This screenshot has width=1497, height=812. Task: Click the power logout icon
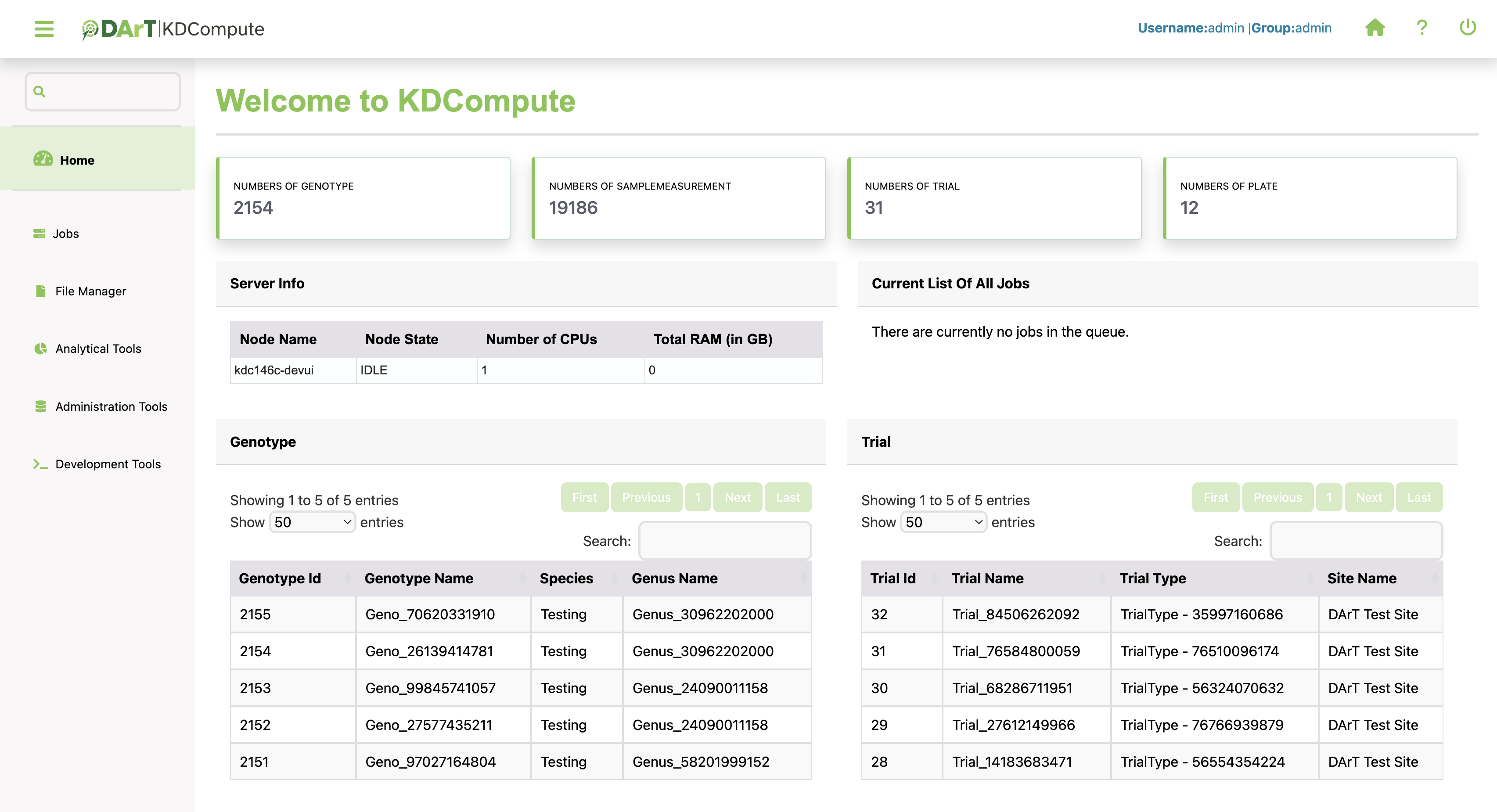pyautogui.click(x=1467, y=28)
